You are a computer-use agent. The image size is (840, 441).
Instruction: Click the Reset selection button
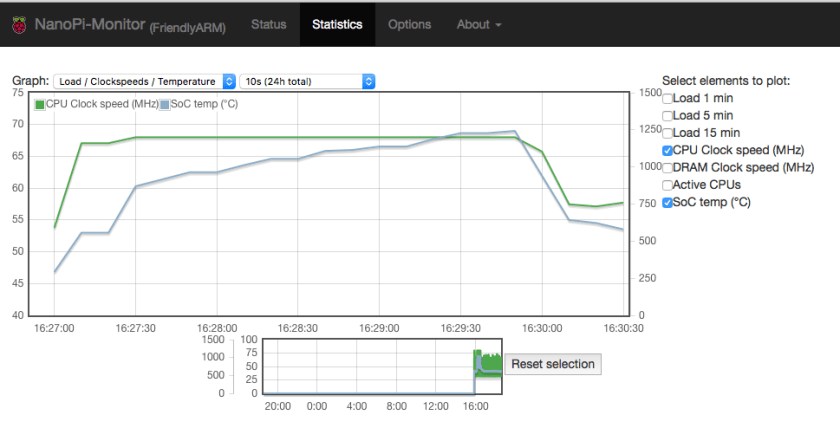coord(553,364)
